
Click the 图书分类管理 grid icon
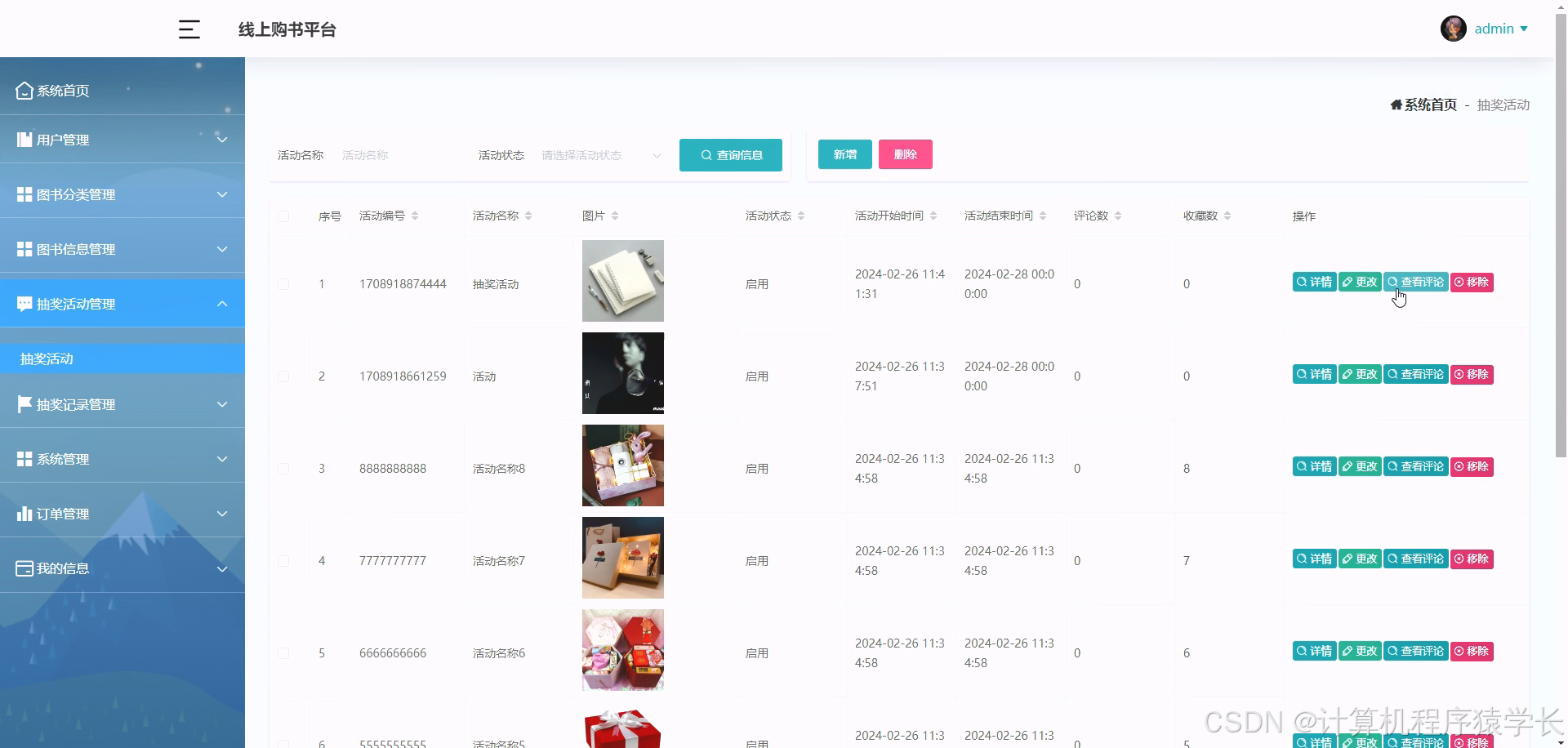24,194
